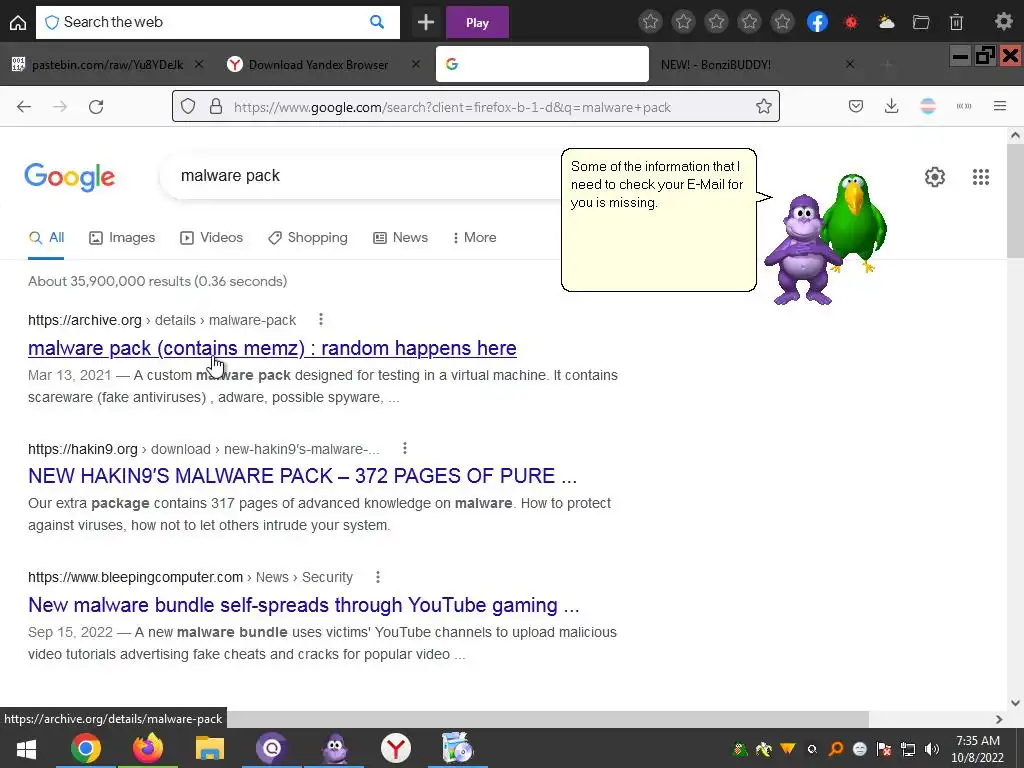Viewport: 1024px width, 768px height.
Task: Open options for the bleepingcomputer.com result
Action: coord(377,577)
